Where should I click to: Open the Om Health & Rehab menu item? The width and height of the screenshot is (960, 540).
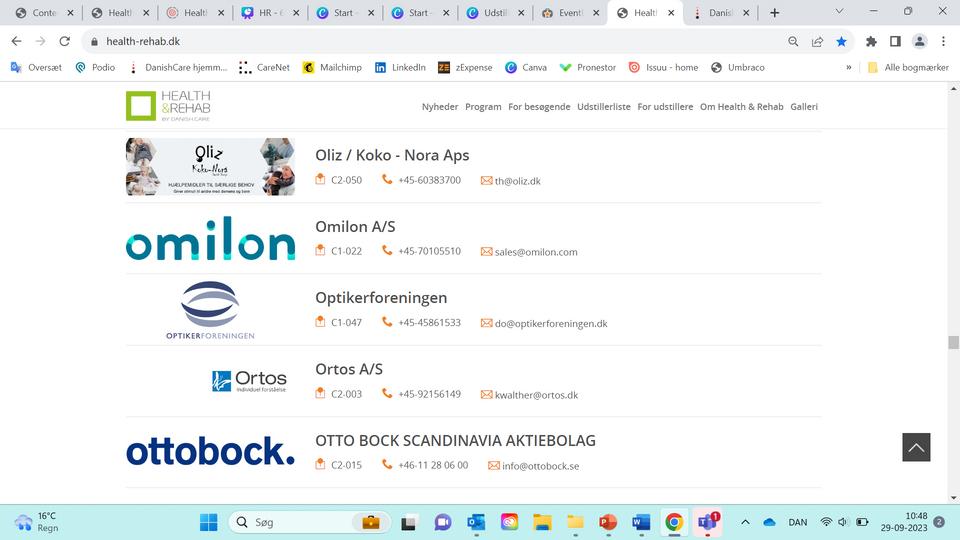click(741, 107)
